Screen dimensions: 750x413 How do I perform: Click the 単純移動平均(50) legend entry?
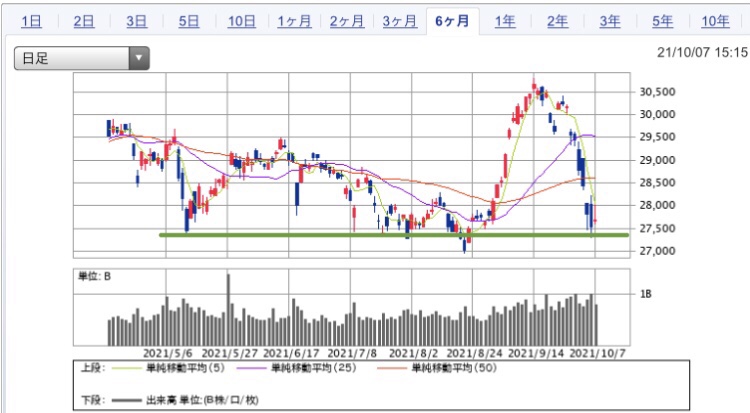pyautogui.click(x=454, y=368)
